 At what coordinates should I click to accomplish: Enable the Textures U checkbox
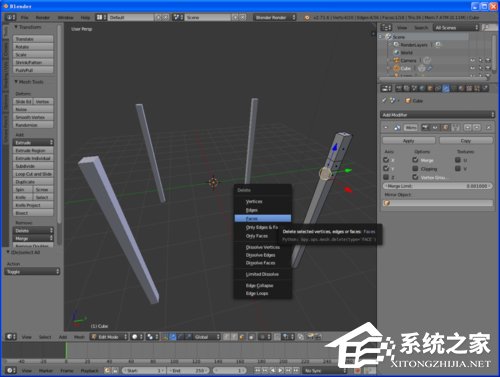tap(458, 160)
